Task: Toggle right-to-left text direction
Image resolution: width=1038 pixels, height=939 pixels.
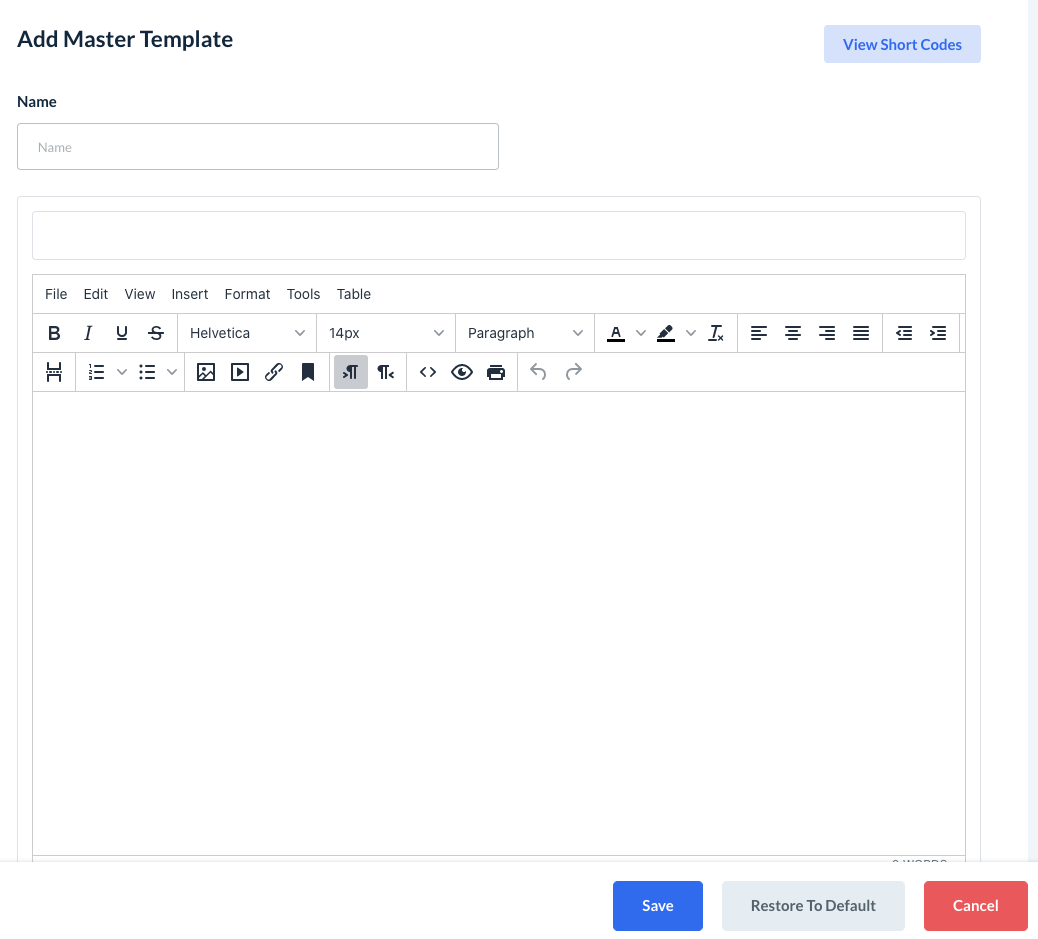Action: tap(385, 372)
